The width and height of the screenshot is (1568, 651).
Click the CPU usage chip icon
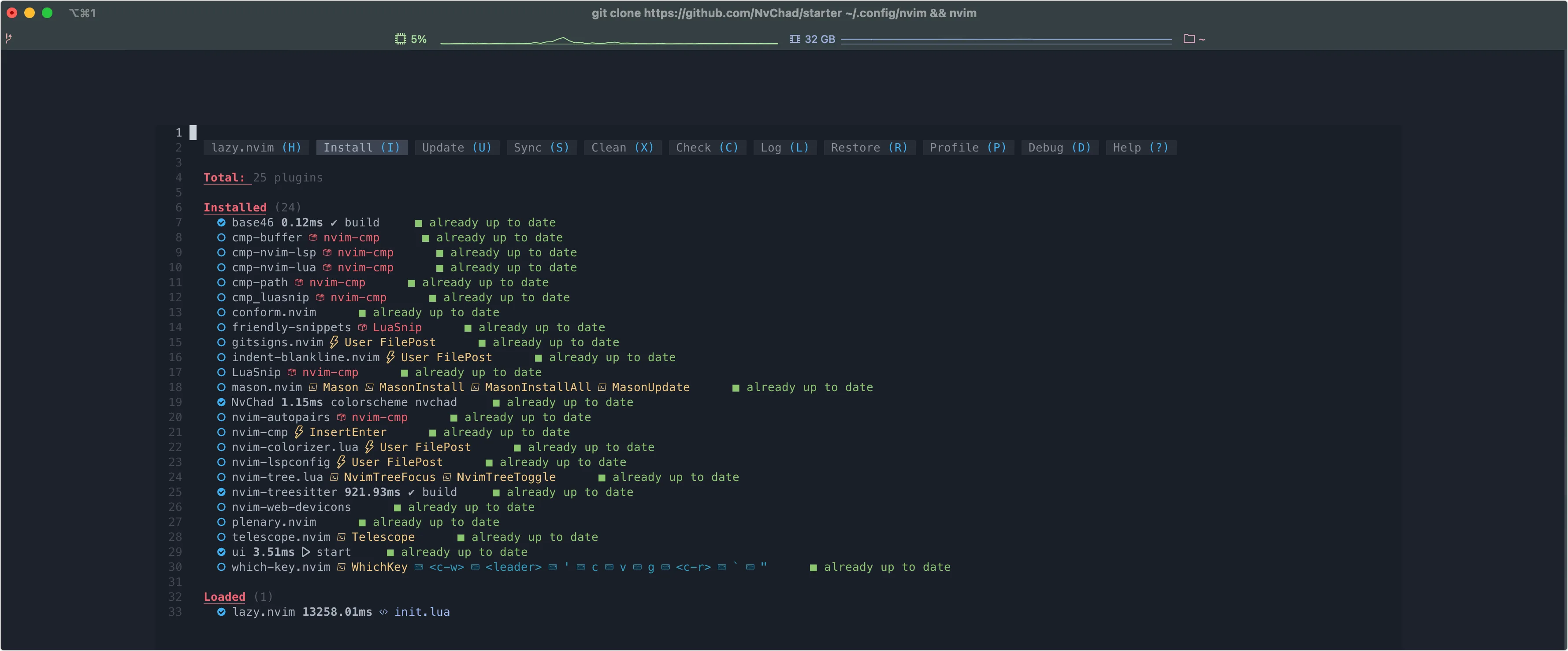(x=400, y=39)
